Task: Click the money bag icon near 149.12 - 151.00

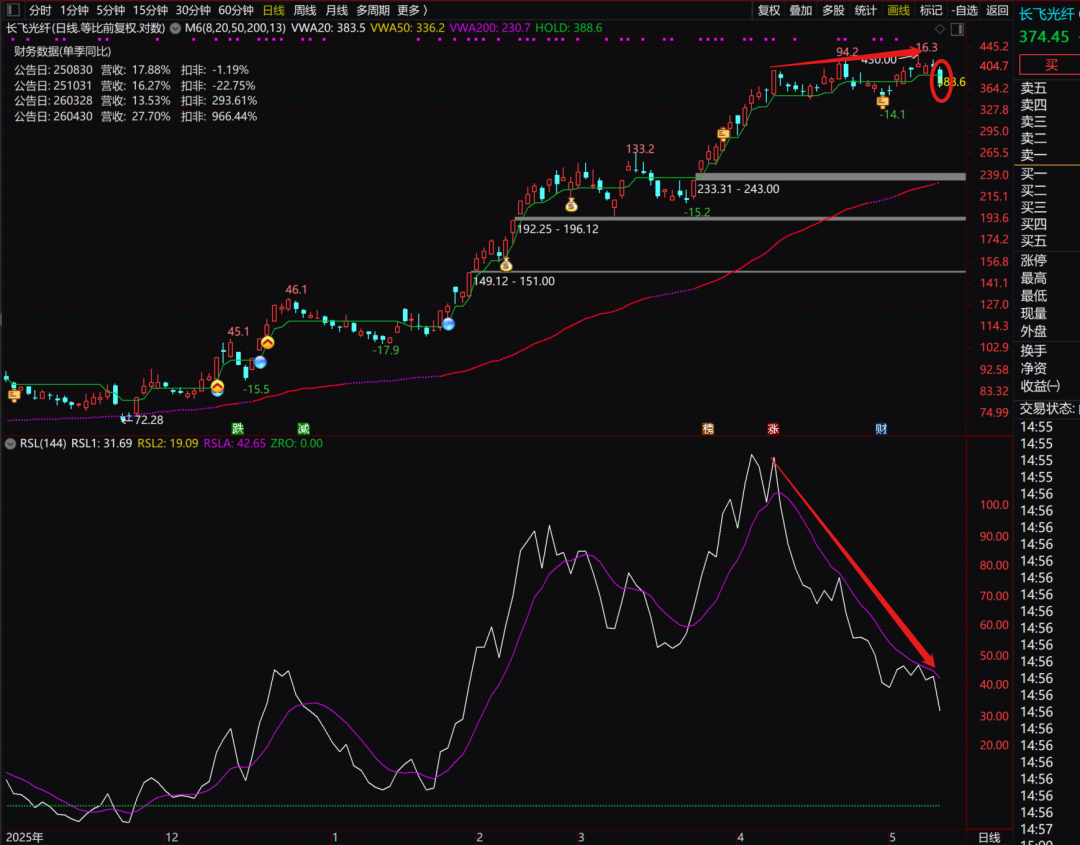Action: point(506,264)
